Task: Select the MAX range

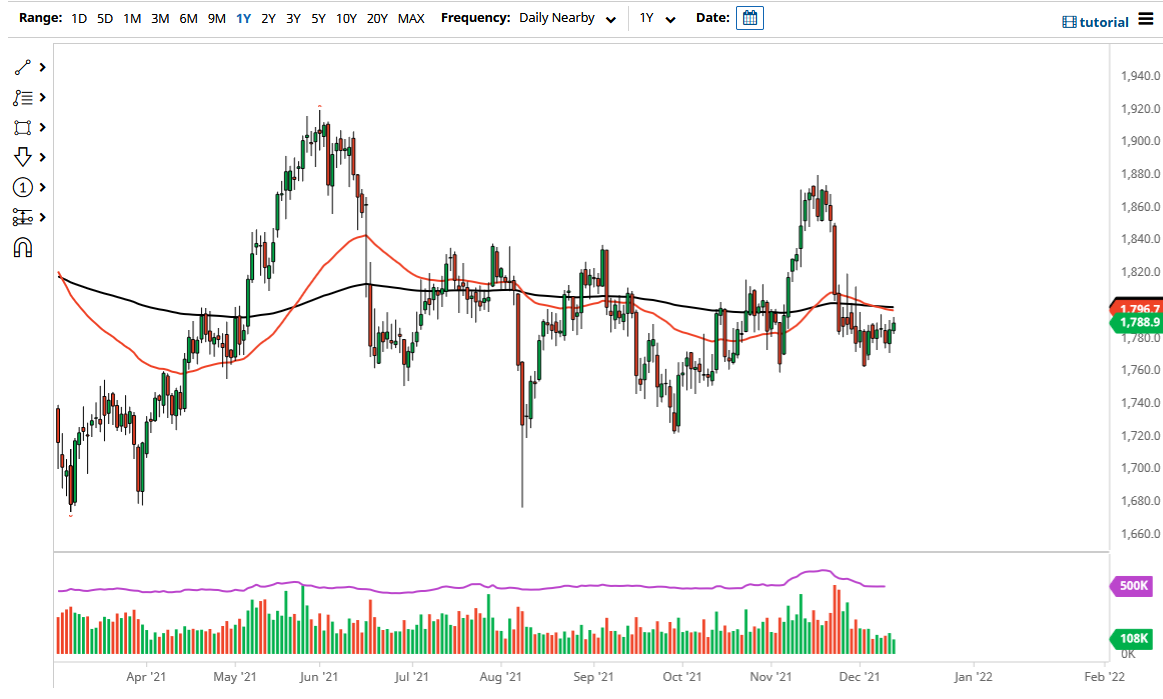Action: coord(411,19)
